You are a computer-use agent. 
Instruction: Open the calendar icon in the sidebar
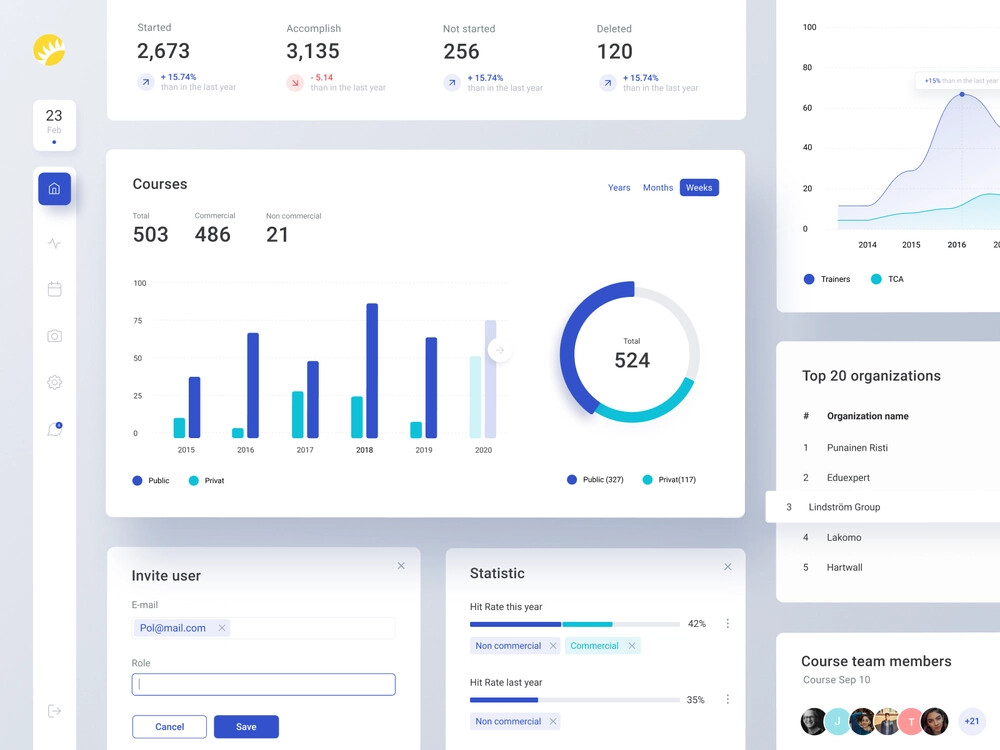pos(54,289)
